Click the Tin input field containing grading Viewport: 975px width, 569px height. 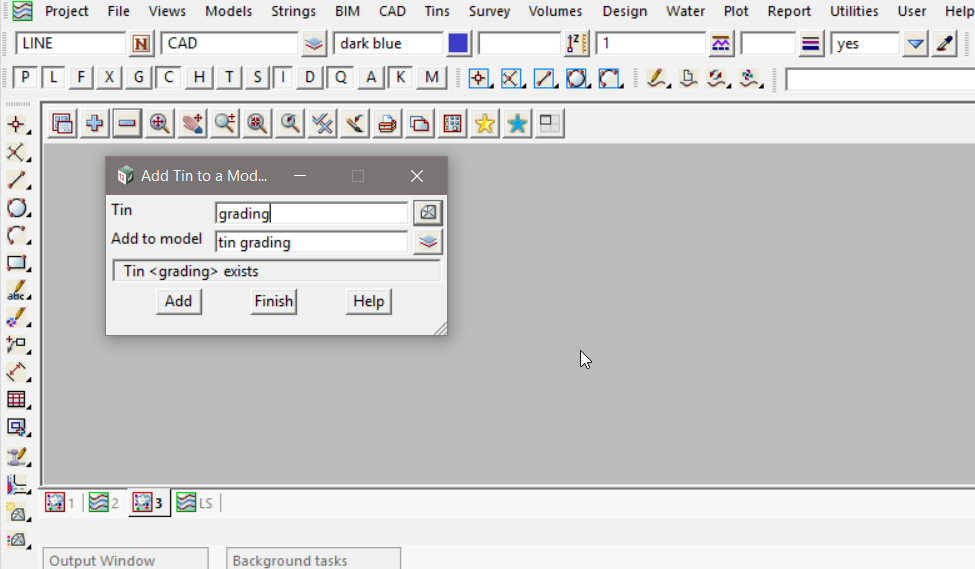pyautogui.click(x=311, y=213)
